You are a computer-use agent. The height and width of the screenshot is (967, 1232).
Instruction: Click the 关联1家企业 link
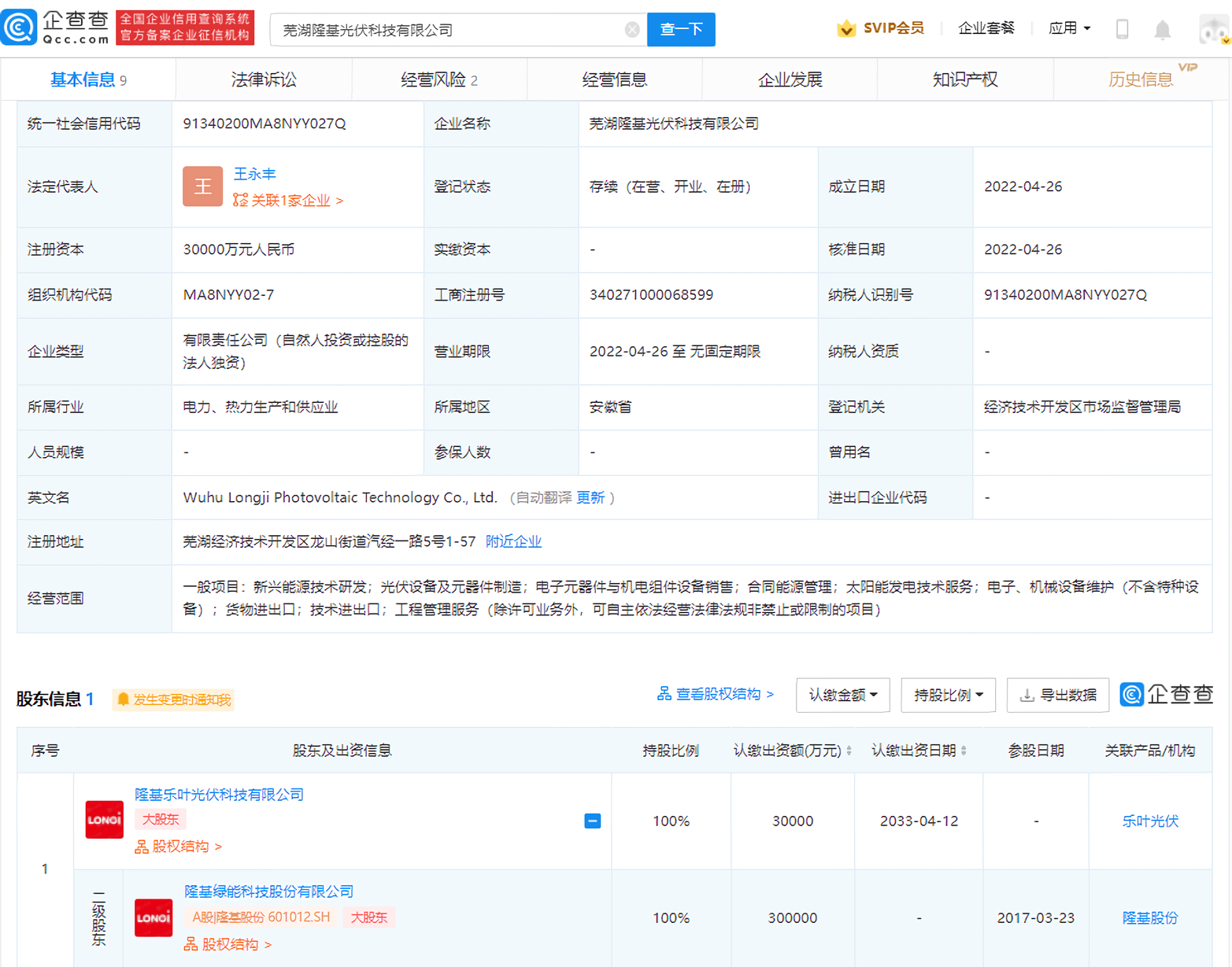[288, 201]
